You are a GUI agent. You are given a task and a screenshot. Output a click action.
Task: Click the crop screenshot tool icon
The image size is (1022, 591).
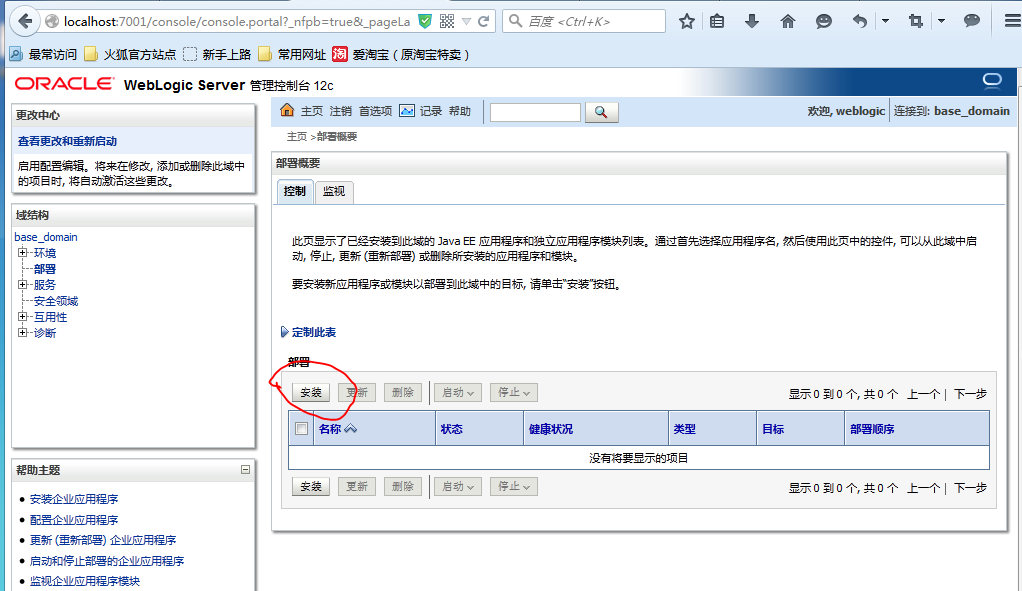pos(916,22)
